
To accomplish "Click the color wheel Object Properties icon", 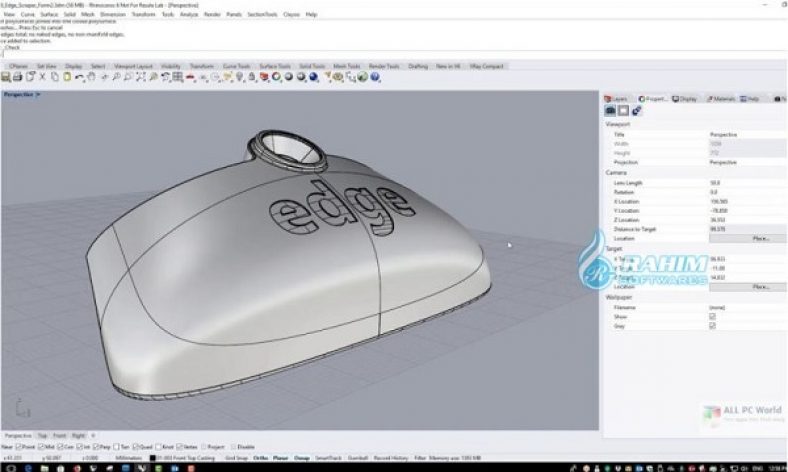I will (x=276, y=77).
